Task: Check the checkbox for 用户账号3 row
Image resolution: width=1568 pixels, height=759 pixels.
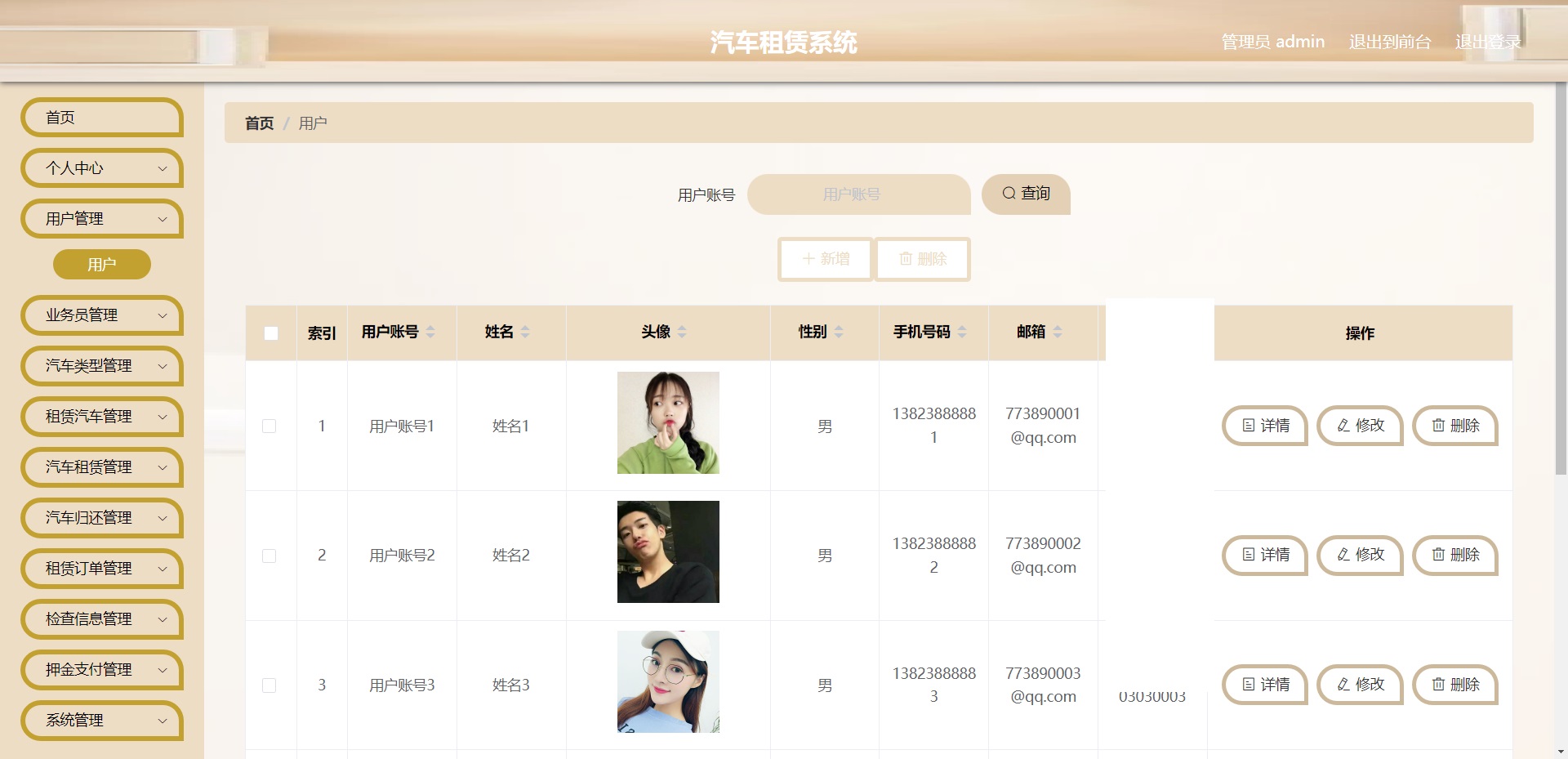Action: (269, 685)
